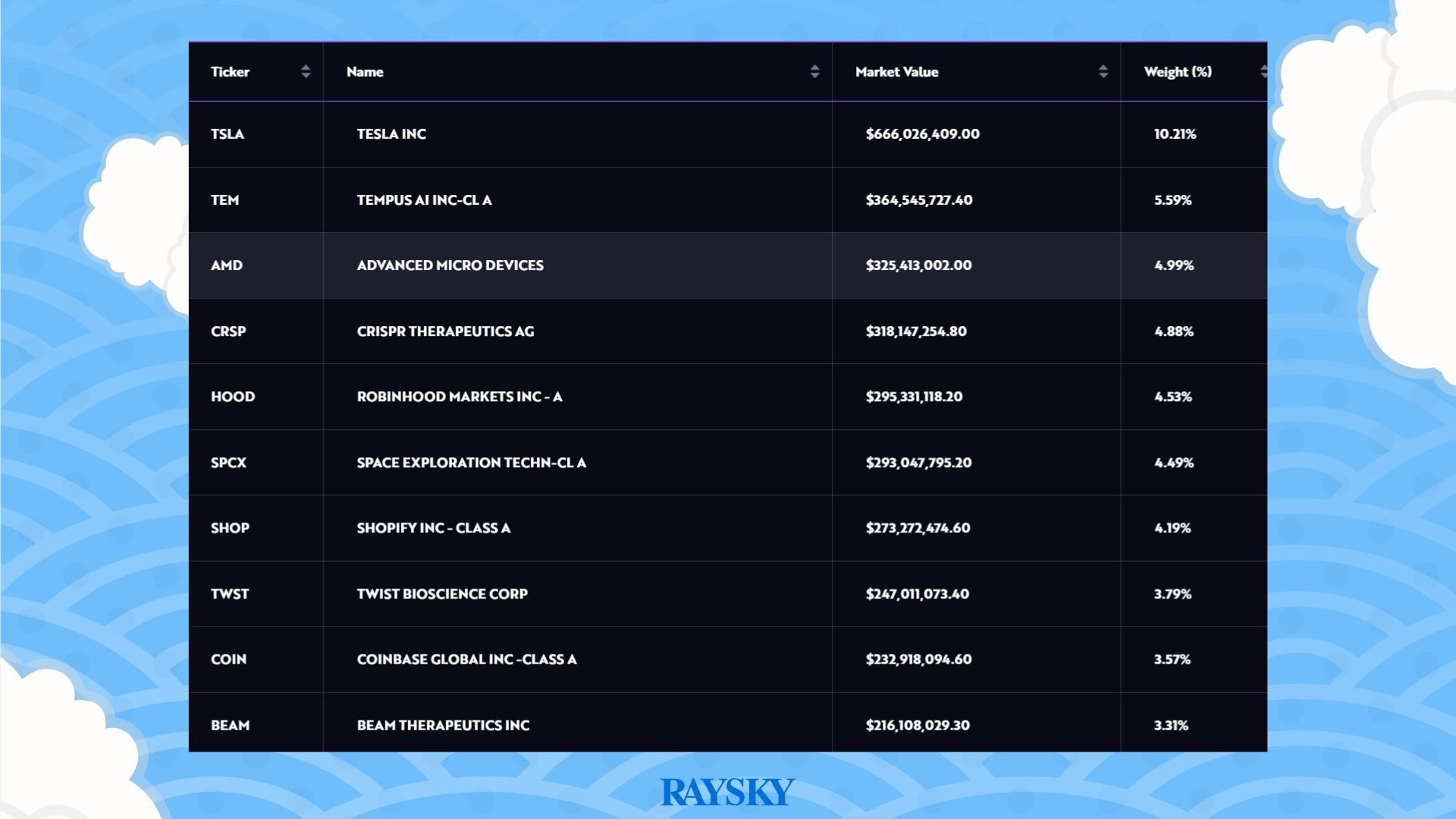This screenshot has height=819, width=1456.
Task: Click AMD market value $325,413,002.00
Action: click(919, 265)
